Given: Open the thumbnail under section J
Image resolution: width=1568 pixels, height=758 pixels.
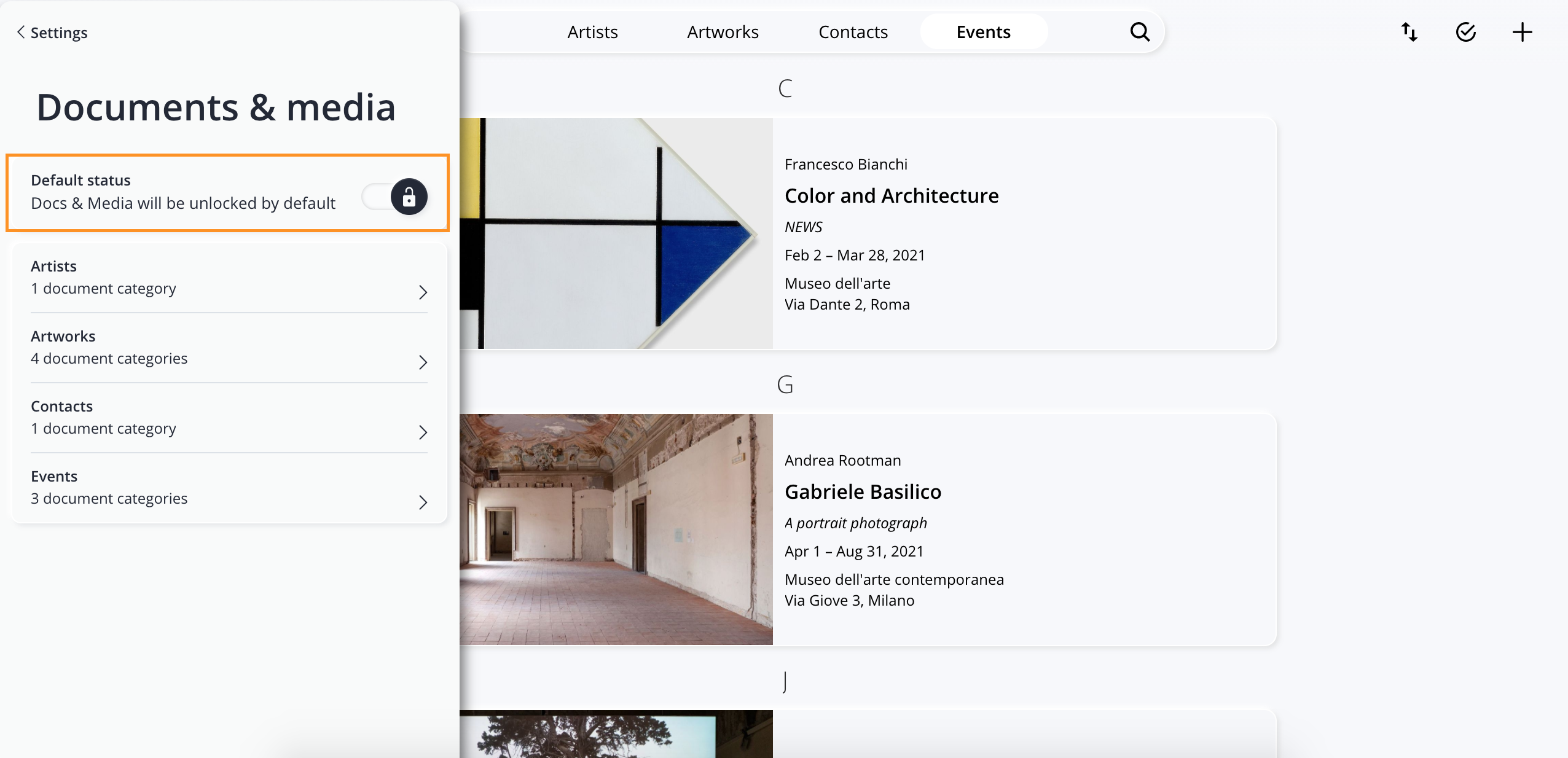Looking at the screenshot, I should tap(616, 734).
